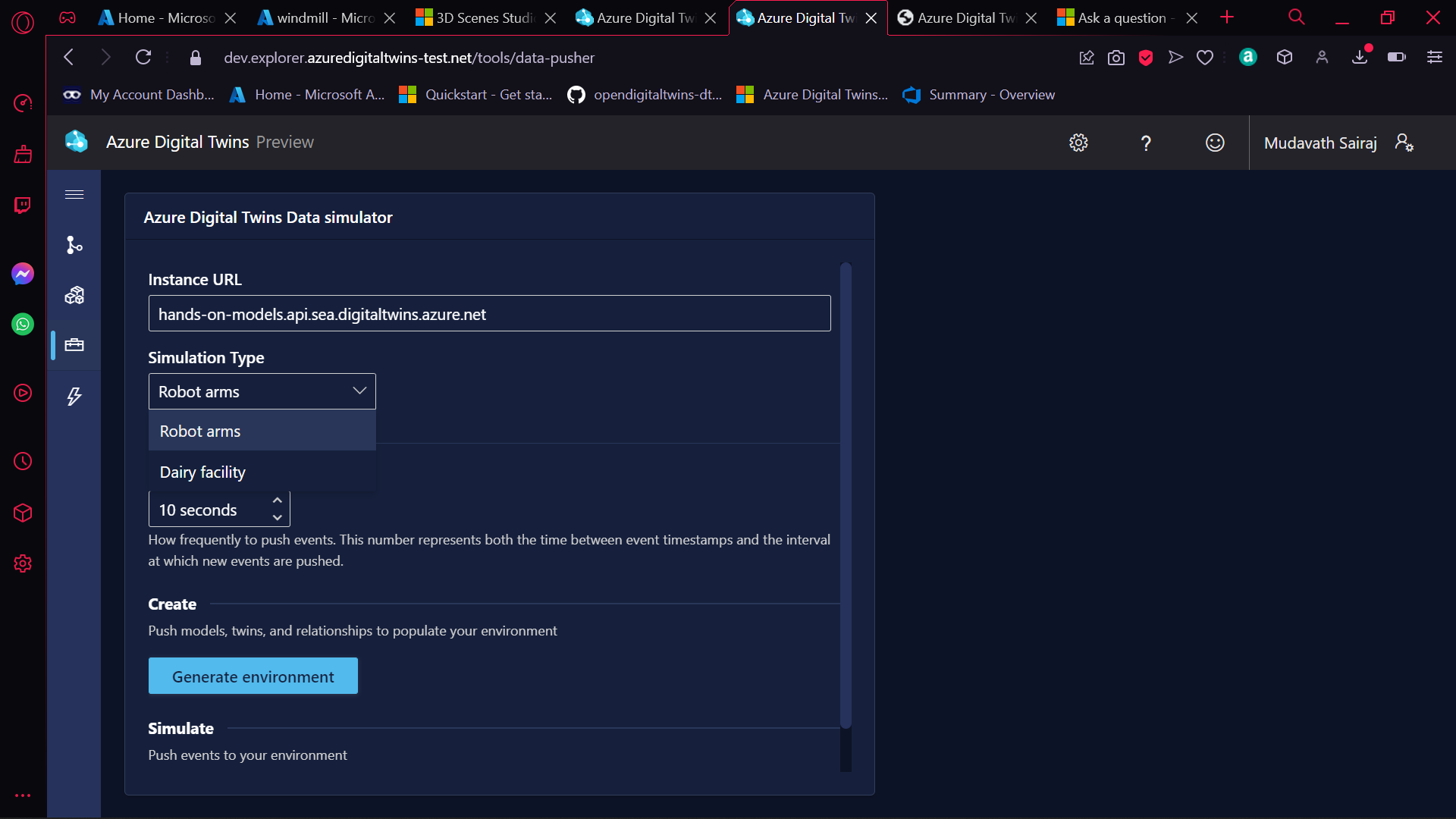Open Summary - Overview bookmark

click(x=979, y=95)
